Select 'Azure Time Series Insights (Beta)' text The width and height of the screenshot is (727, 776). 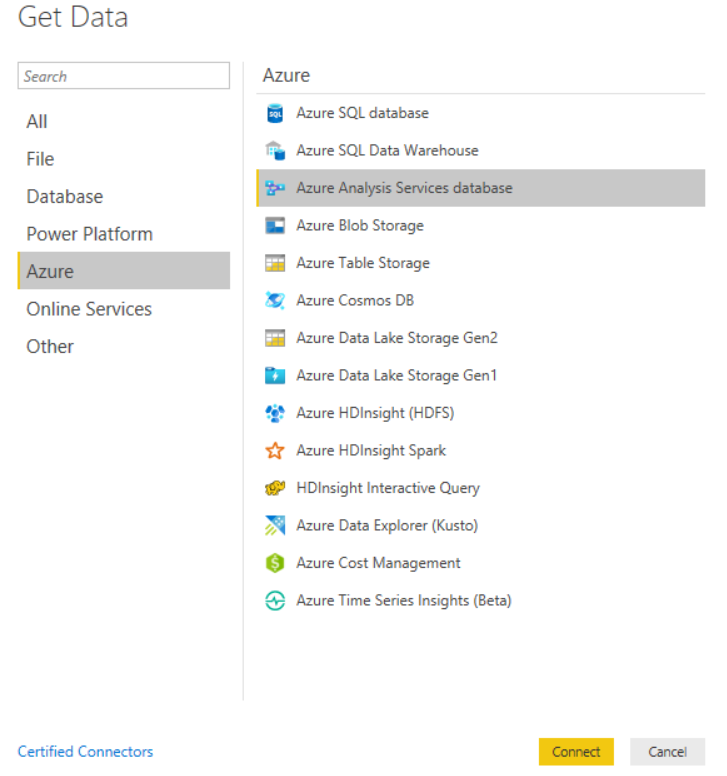tap(404, 601)
